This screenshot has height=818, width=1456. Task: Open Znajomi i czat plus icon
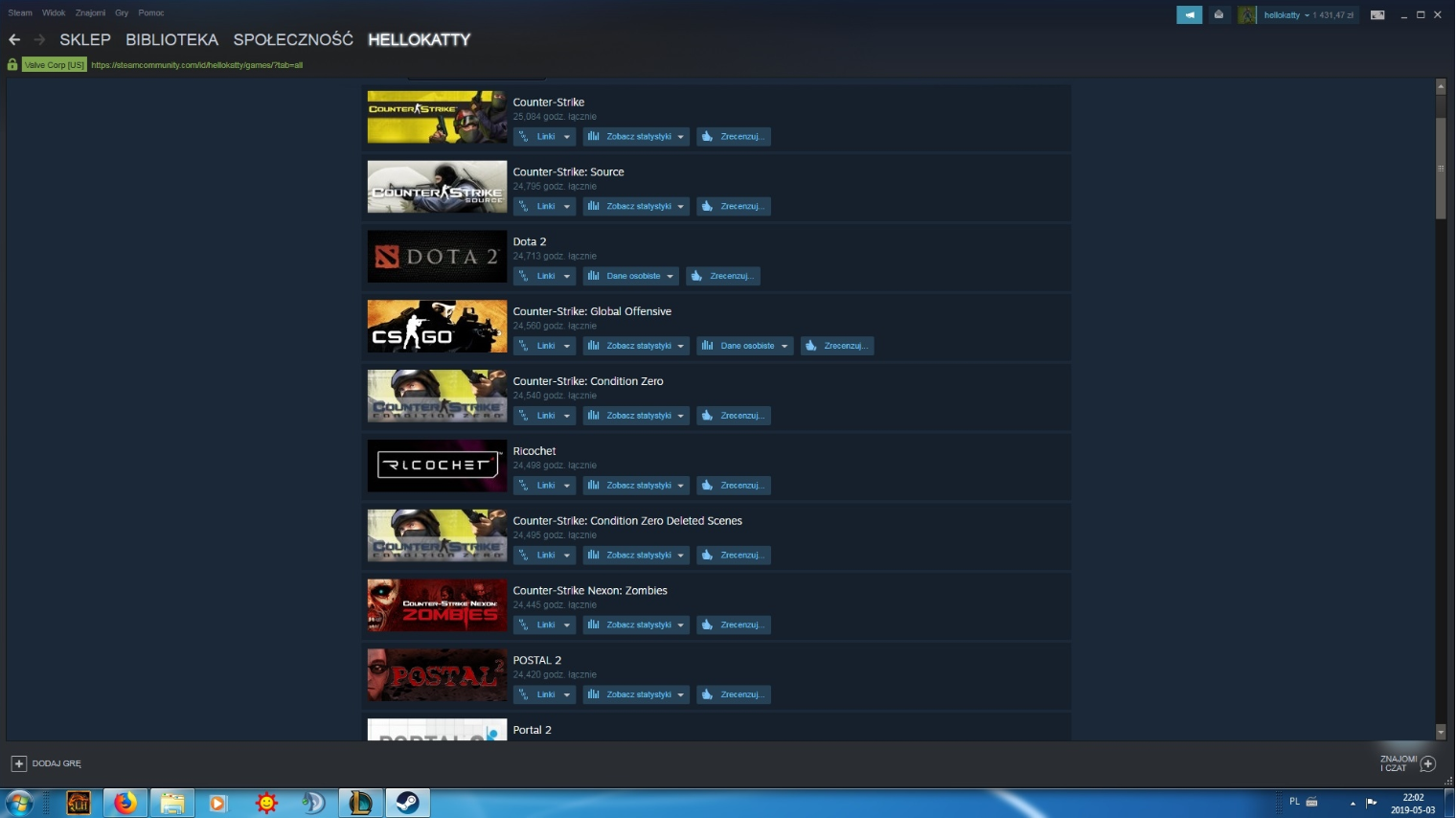tap(1428, 763)
